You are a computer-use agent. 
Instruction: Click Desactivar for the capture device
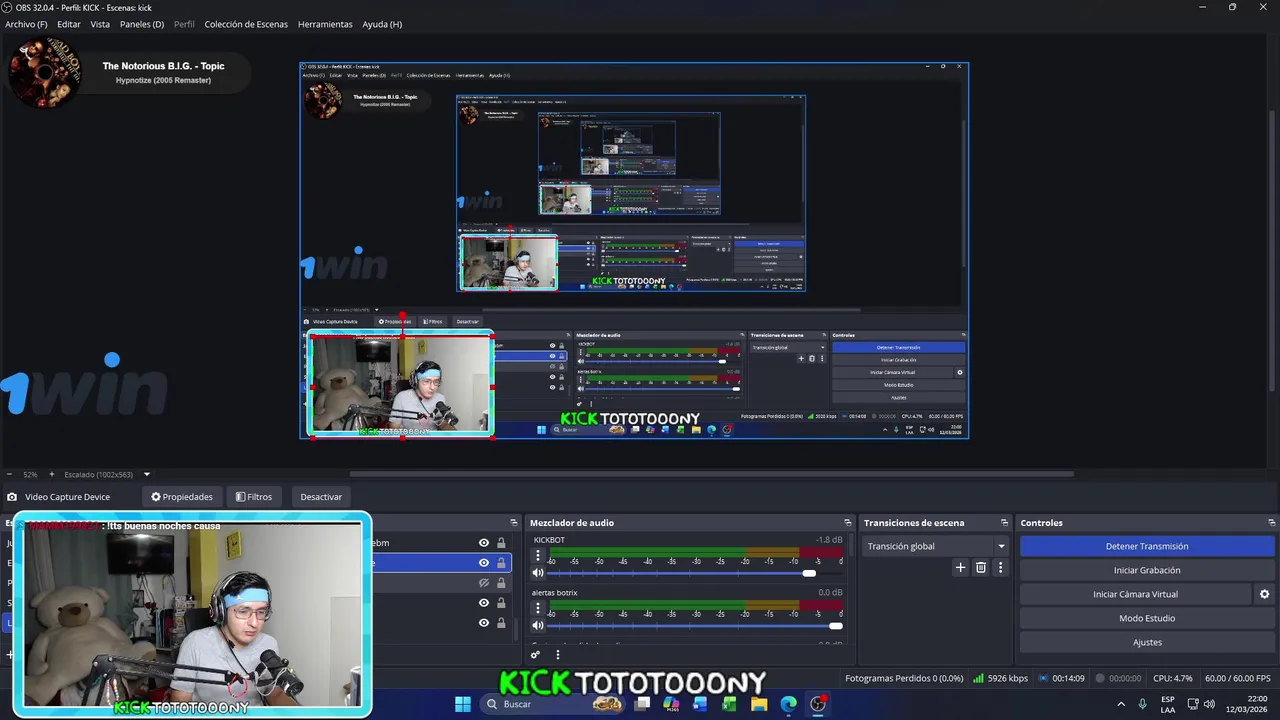coord(321,497)
